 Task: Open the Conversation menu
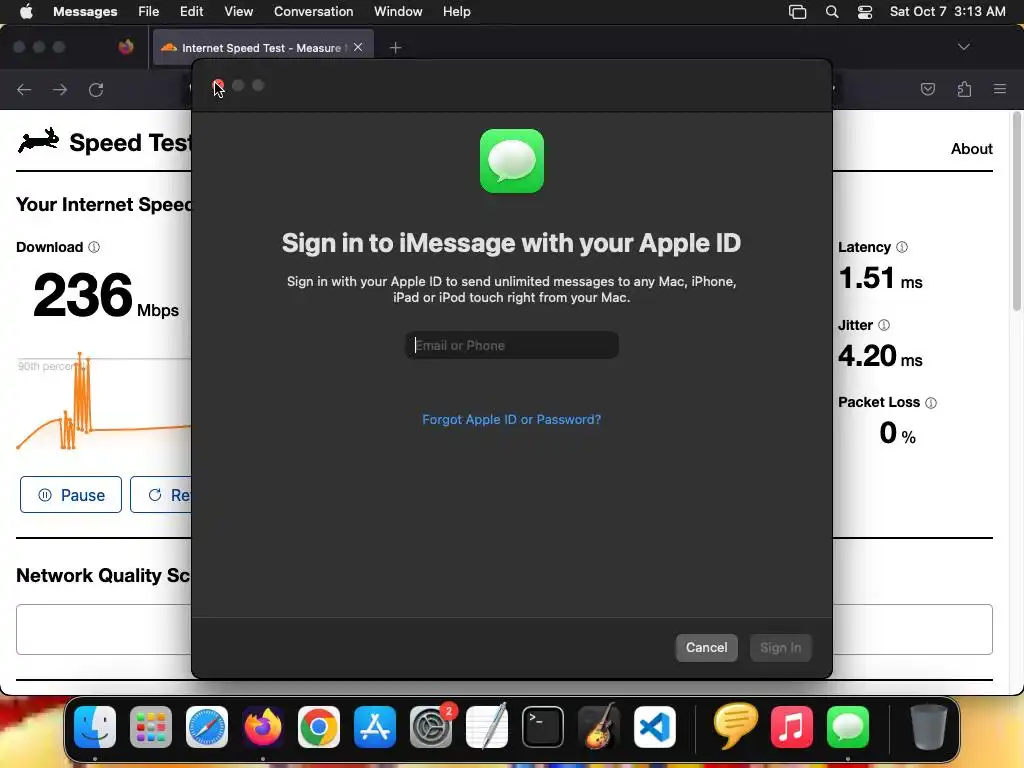click(313, 11)
